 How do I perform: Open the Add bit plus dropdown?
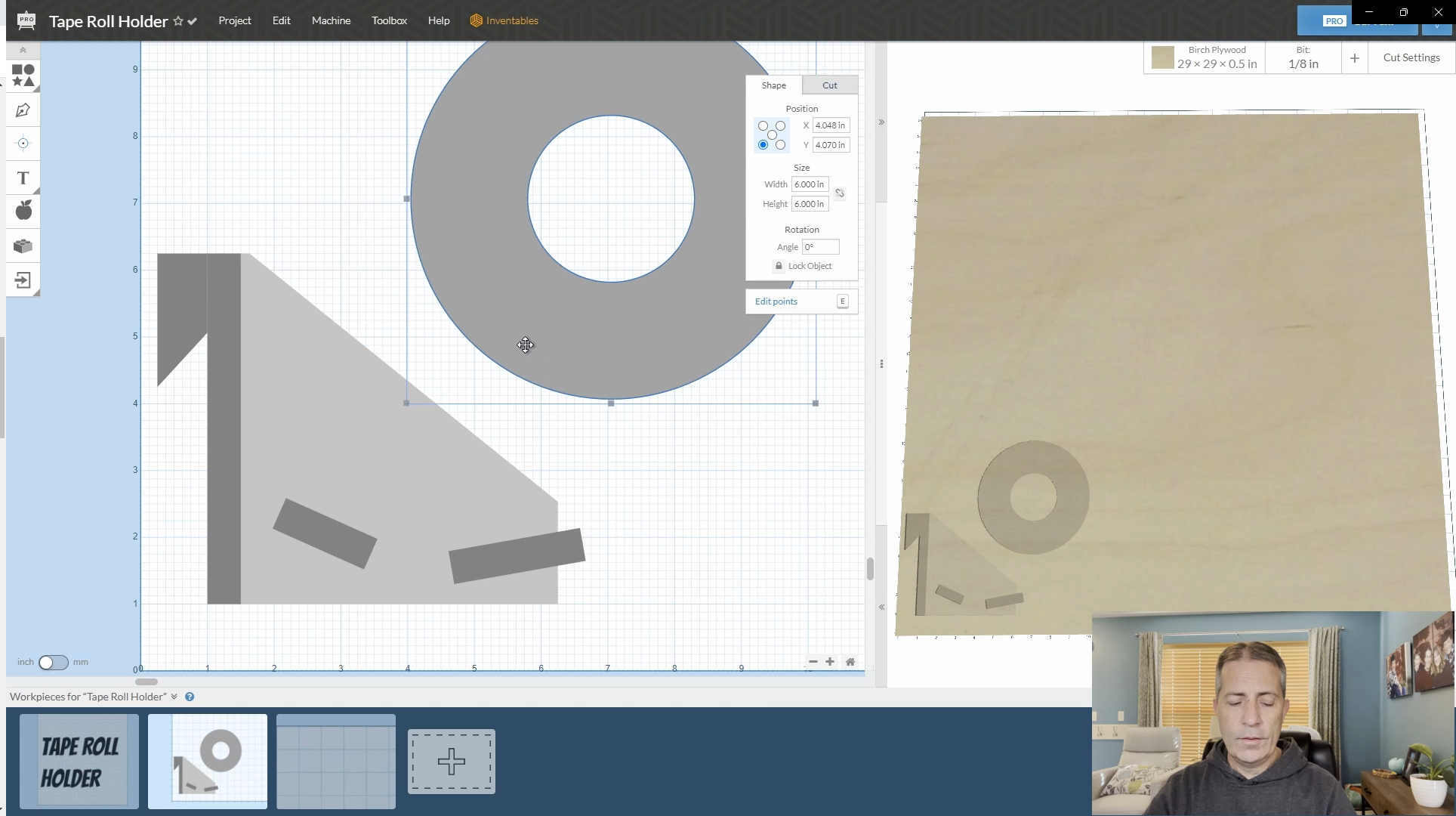1355,57
